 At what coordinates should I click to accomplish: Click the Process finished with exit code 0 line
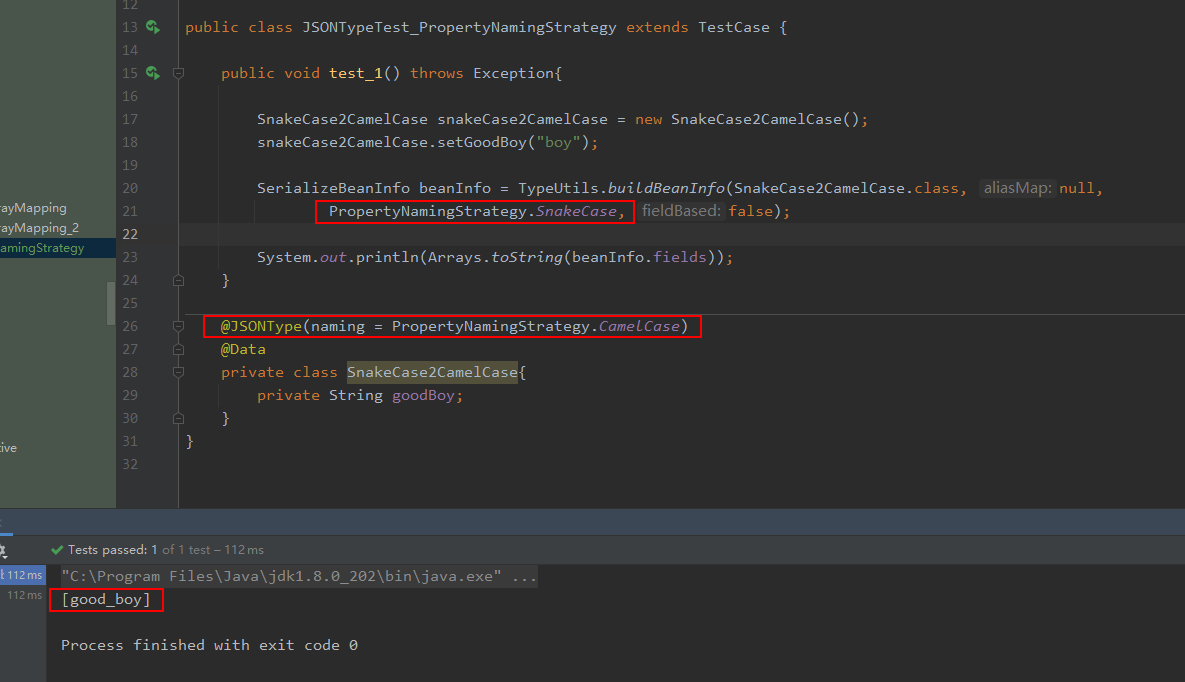pos(209,645)
